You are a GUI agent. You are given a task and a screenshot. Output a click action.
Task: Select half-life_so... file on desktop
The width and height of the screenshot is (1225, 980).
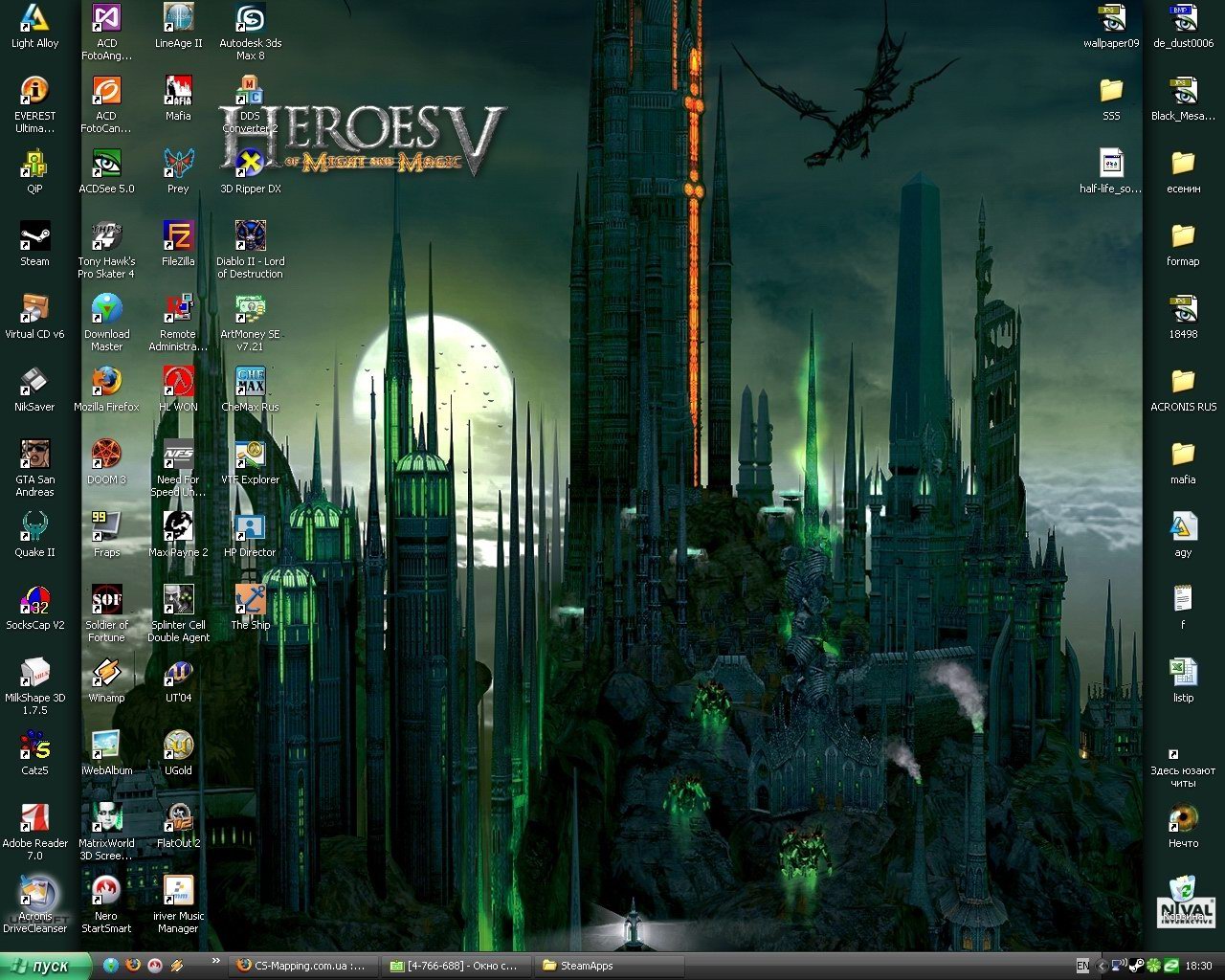pos(1111,165)
